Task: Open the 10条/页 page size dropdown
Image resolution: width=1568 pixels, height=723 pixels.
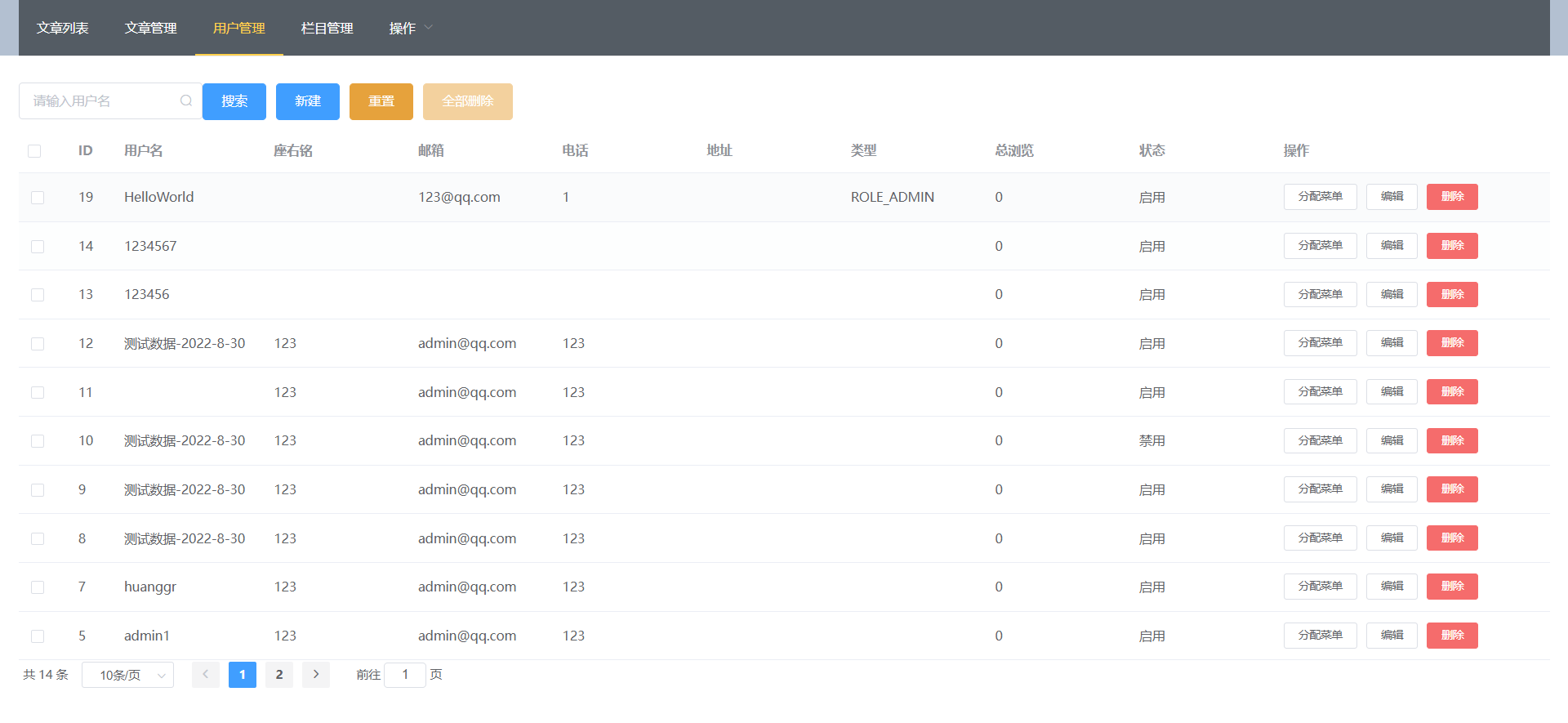Action: [127, 675]
